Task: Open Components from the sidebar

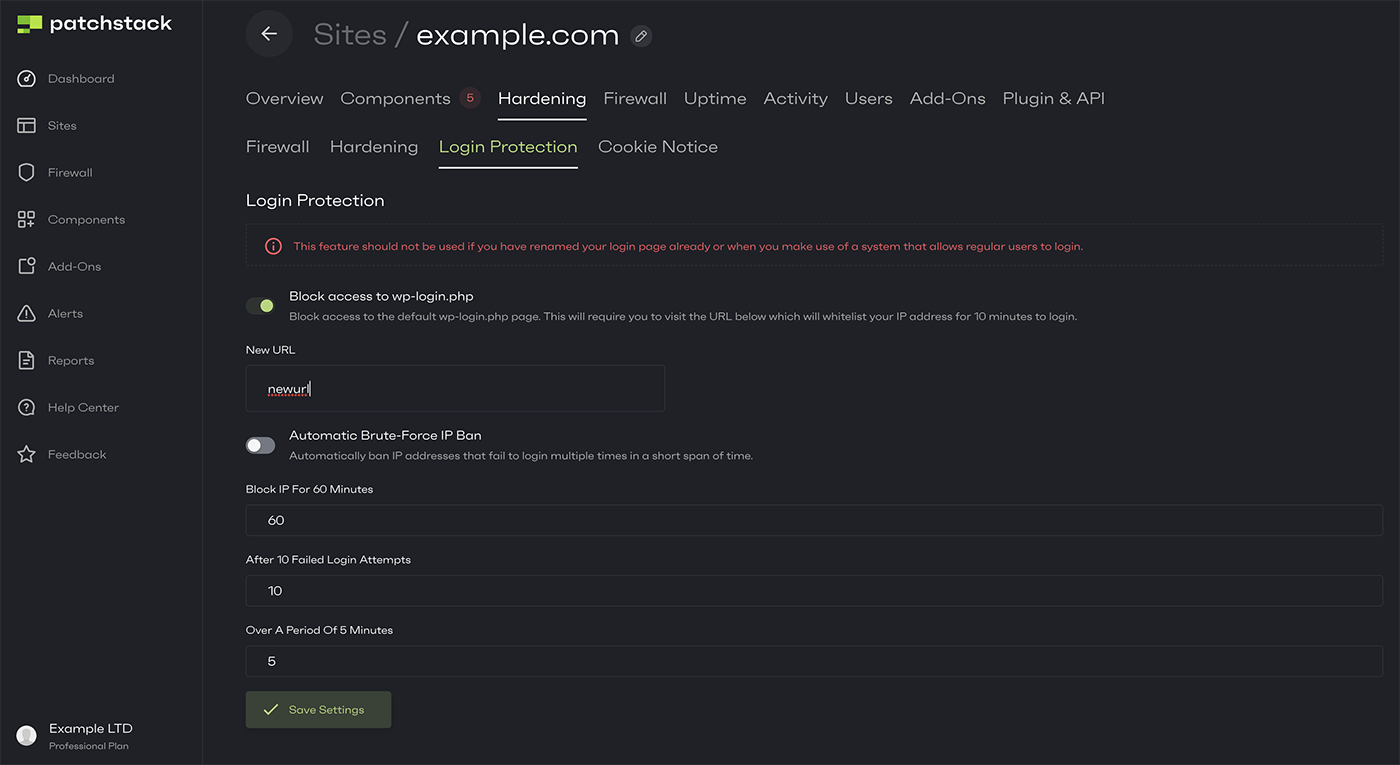Action: (86, 219)
